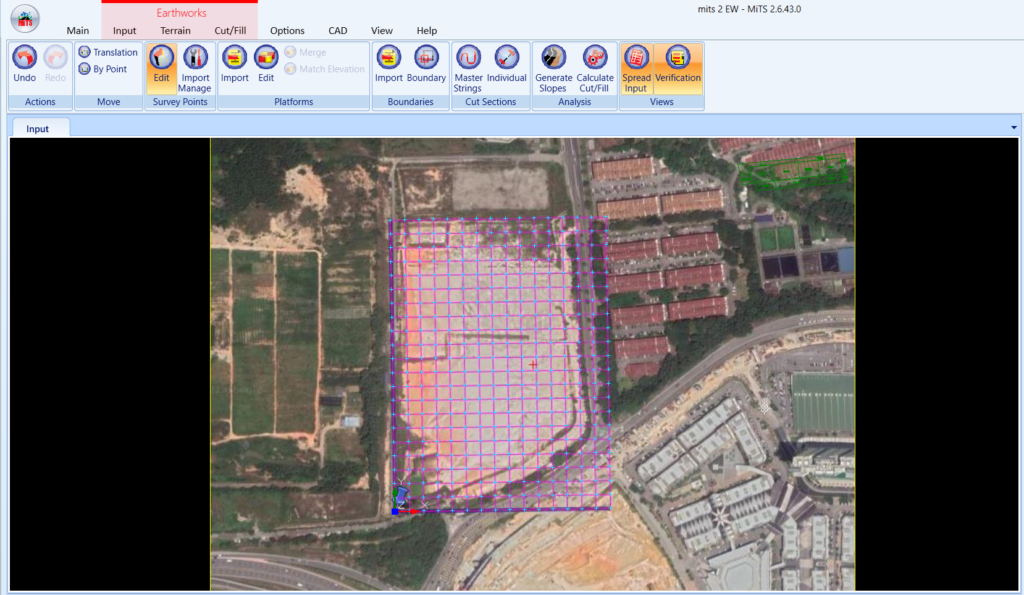Image resolution: width=1024 pixels, height=595 pixels.
Task: Import platforms using the Import icon
Action: click(x=234, y=64)
